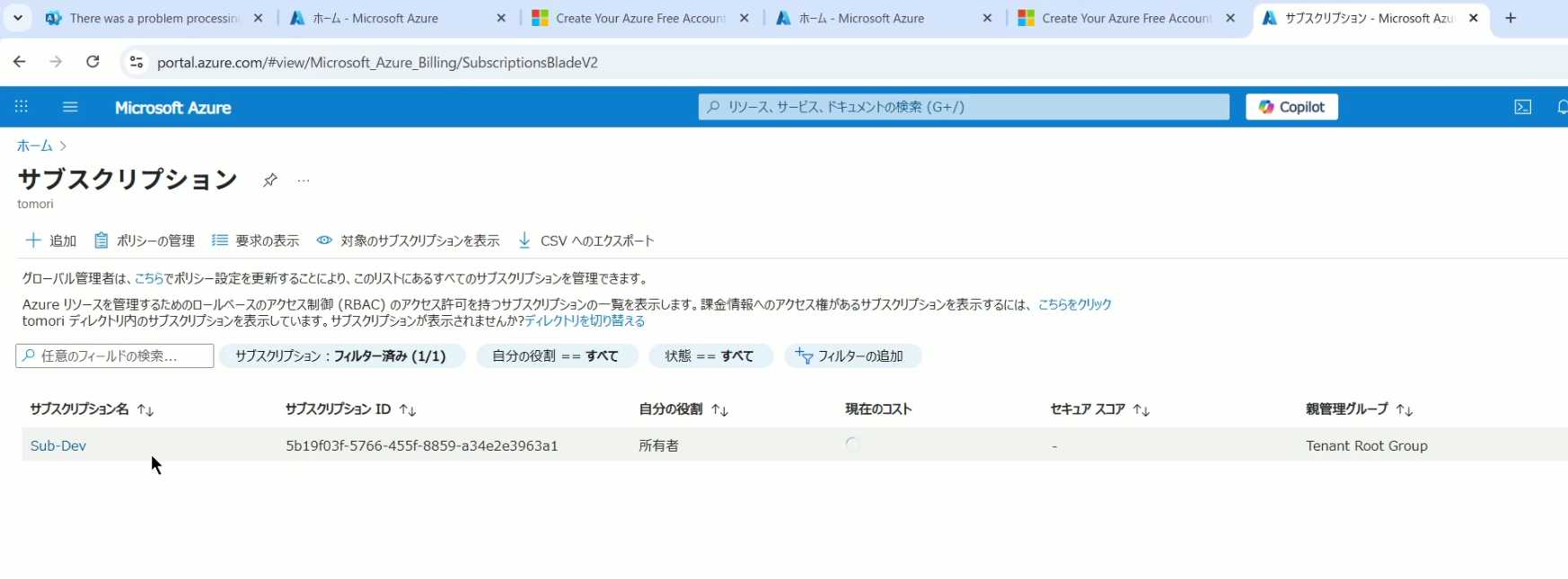Open the 状態 filter pill
The width and height of the screenshot is (1568, 579).
click(709, 356)
